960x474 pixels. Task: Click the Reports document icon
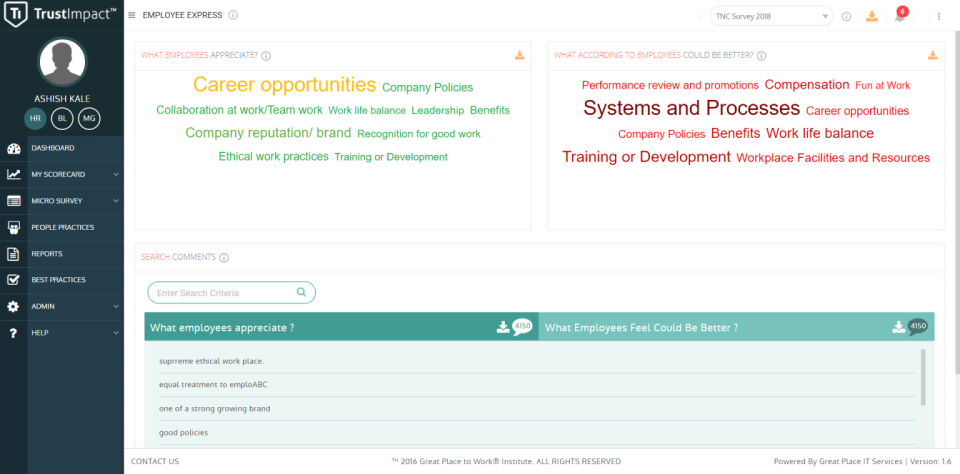(x=13, y=254)
